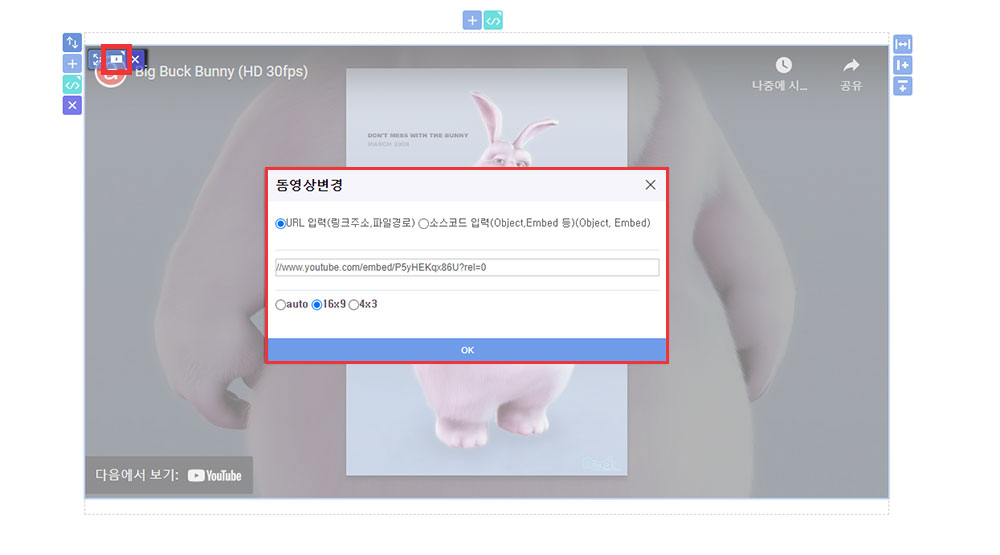Click the top center plus add icon
Viewport: 1000px width, 555px height.
point(472,20)
